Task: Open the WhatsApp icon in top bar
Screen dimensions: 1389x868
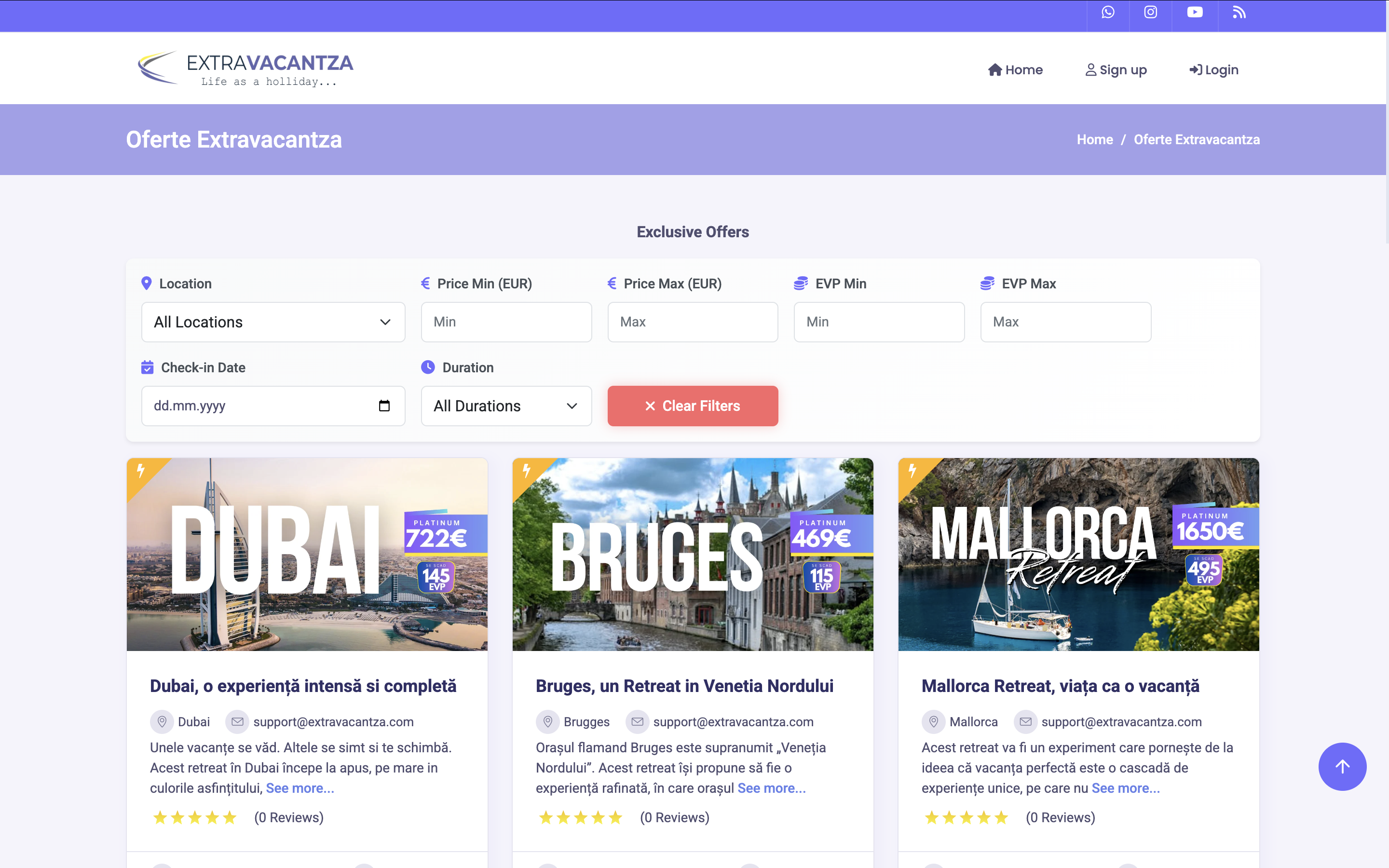Action: coord(1108,13)
